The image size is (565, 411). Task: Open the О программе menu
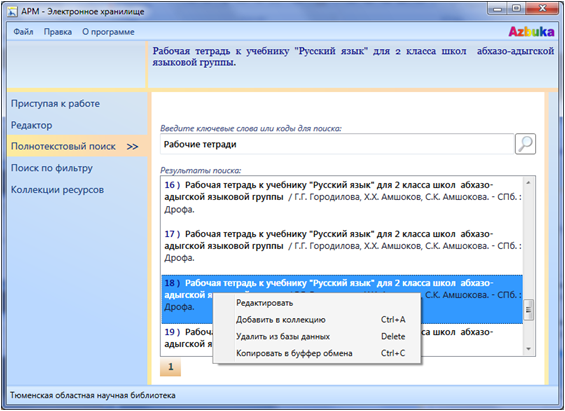108,32
